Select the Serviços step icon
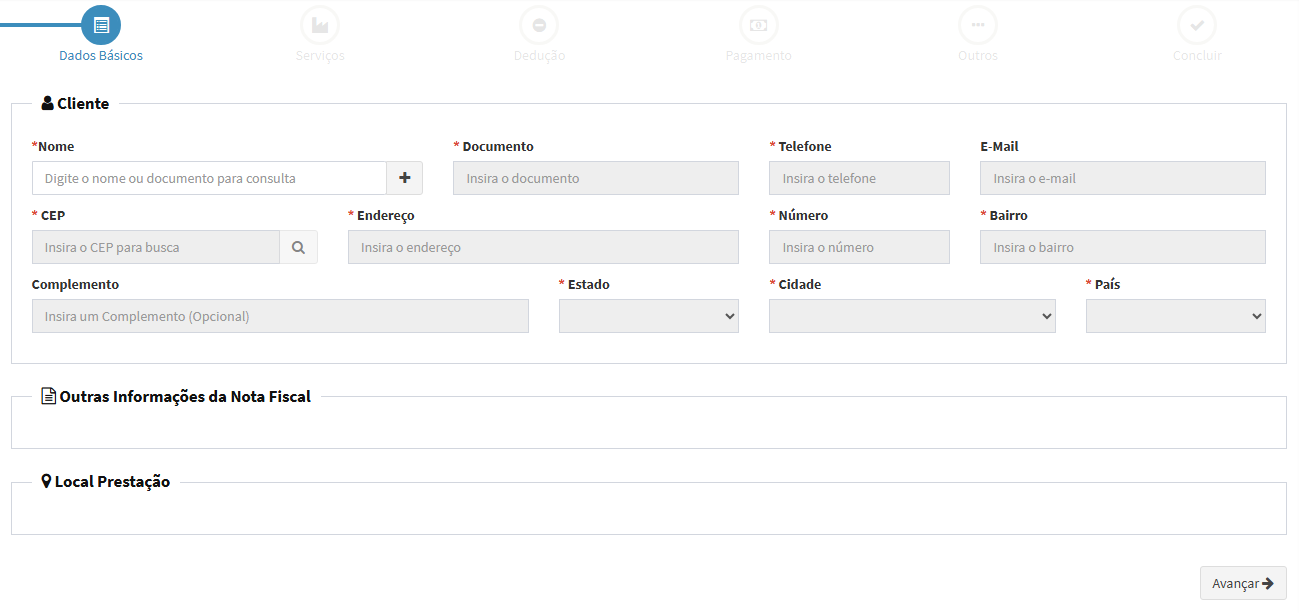This screenshot has height=613, width=1299. click(320, 25)
